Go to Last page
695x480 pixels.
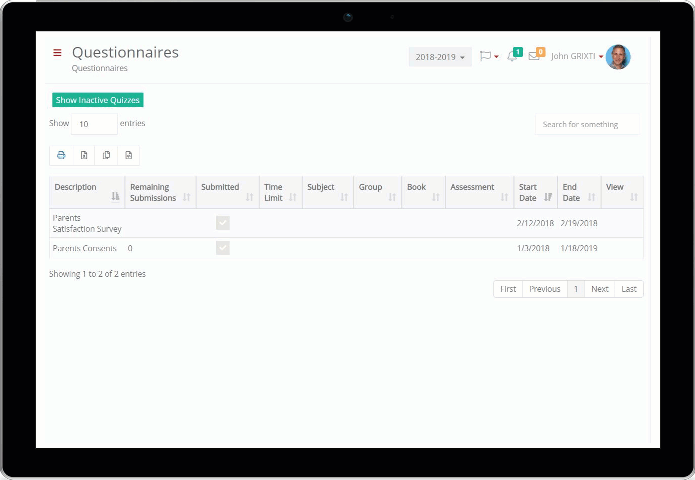pos(629,289)
